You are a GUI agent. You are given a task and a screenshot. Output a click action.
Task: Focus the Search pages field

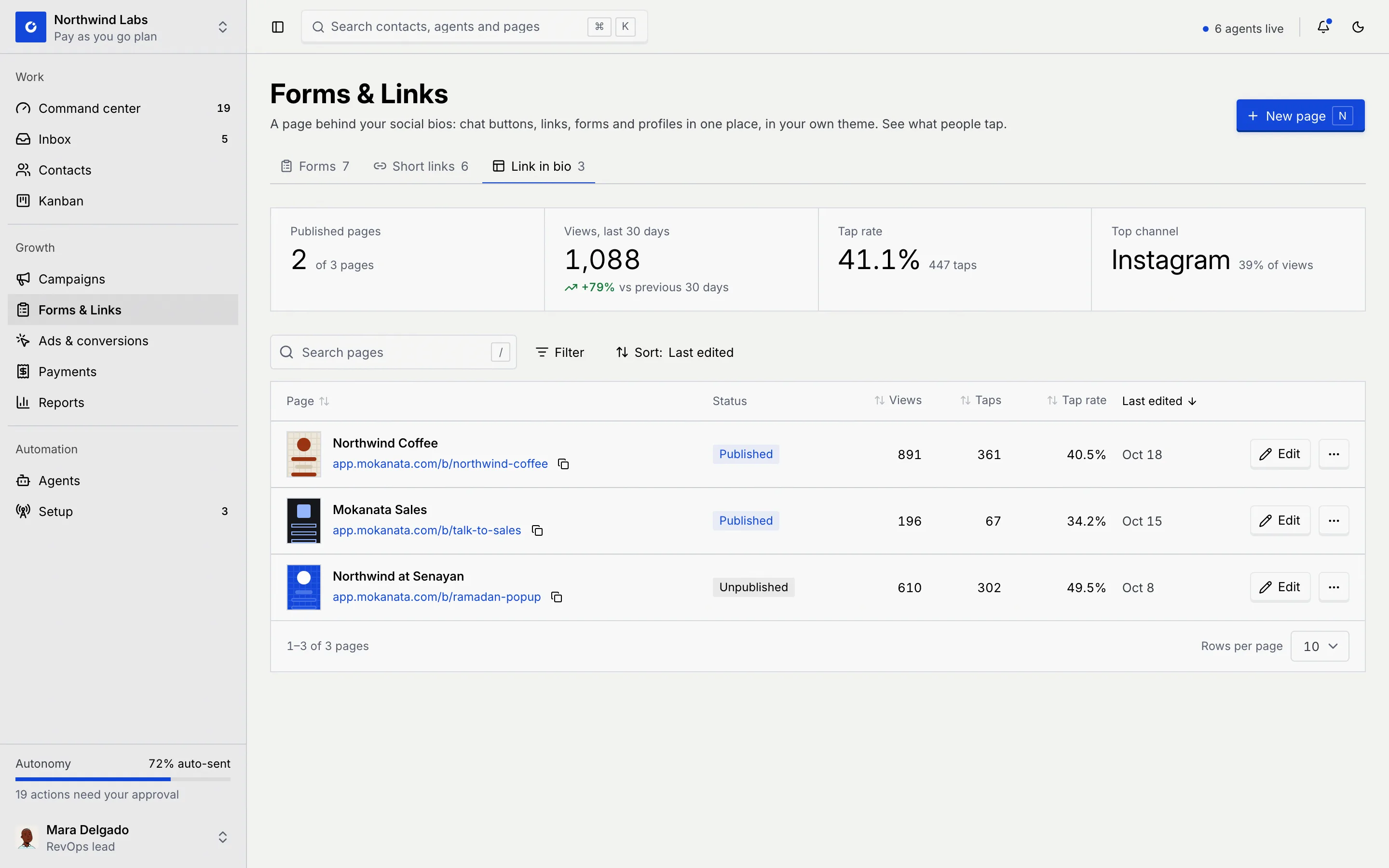pyautogui.click(x=393, y=353)
